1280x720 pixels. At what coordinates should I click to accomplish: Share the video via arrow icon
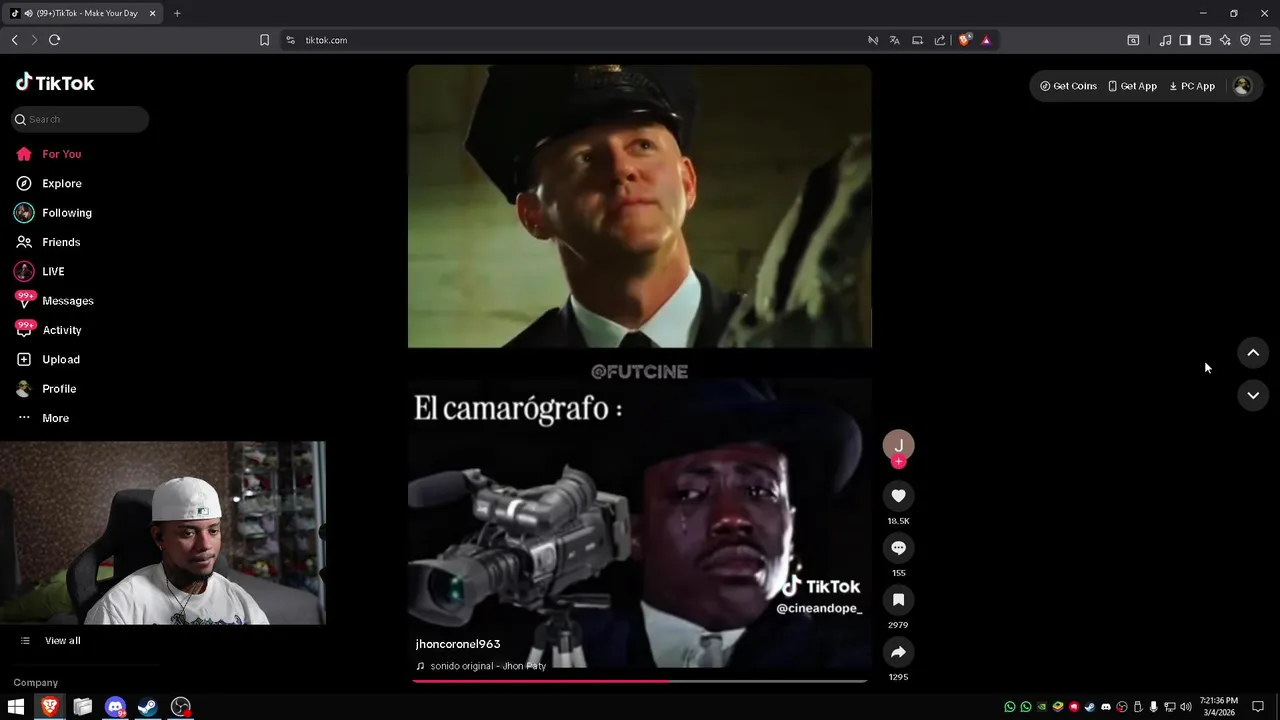pos(898,652)
